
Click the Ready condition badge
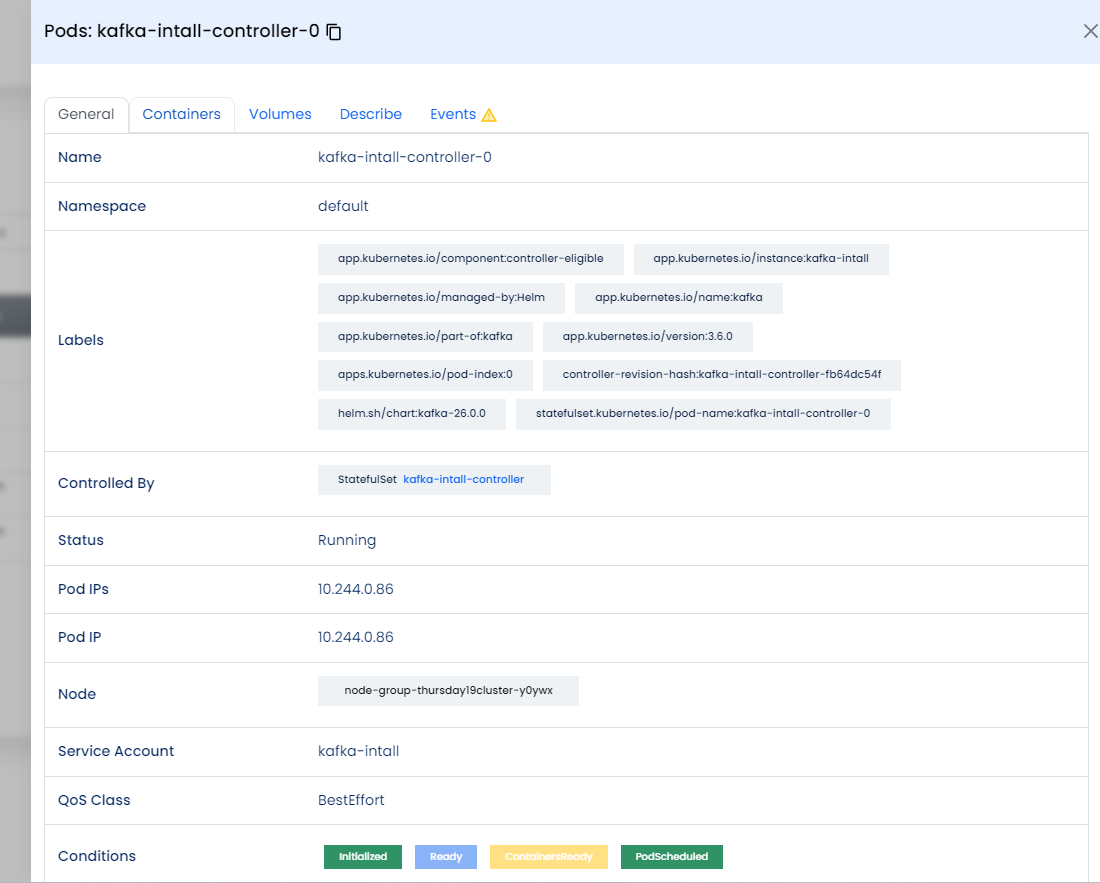pos(446,856)
